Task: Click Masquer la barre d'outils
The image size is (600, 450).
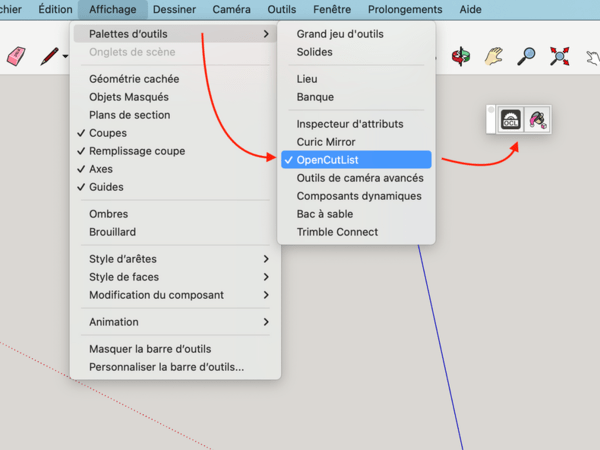Action: pyautogui.click(x=150, y=349)
